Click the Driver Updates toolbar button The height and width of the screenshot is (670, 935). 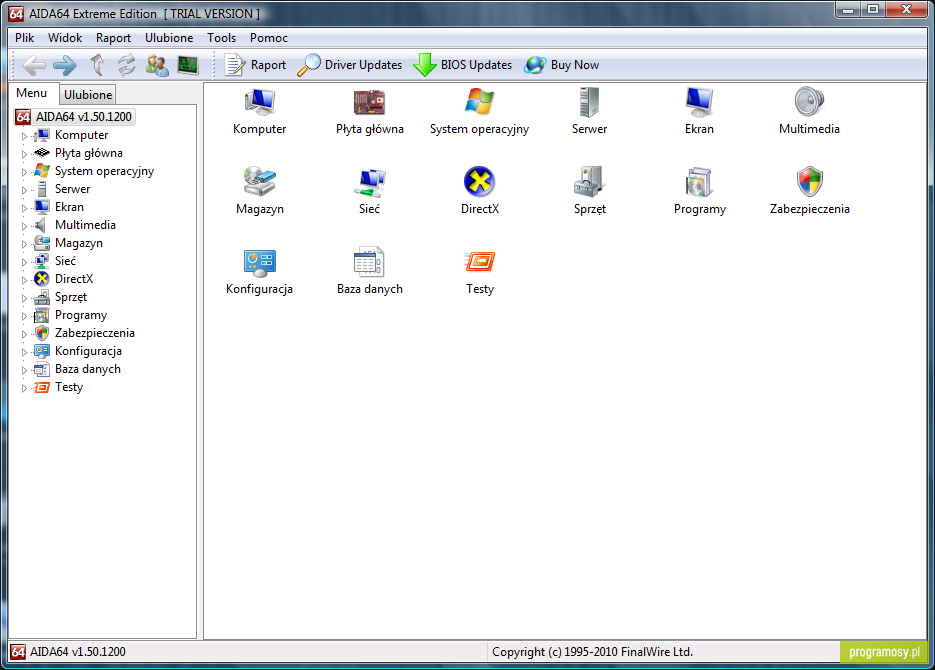click(x=350, y=65)
